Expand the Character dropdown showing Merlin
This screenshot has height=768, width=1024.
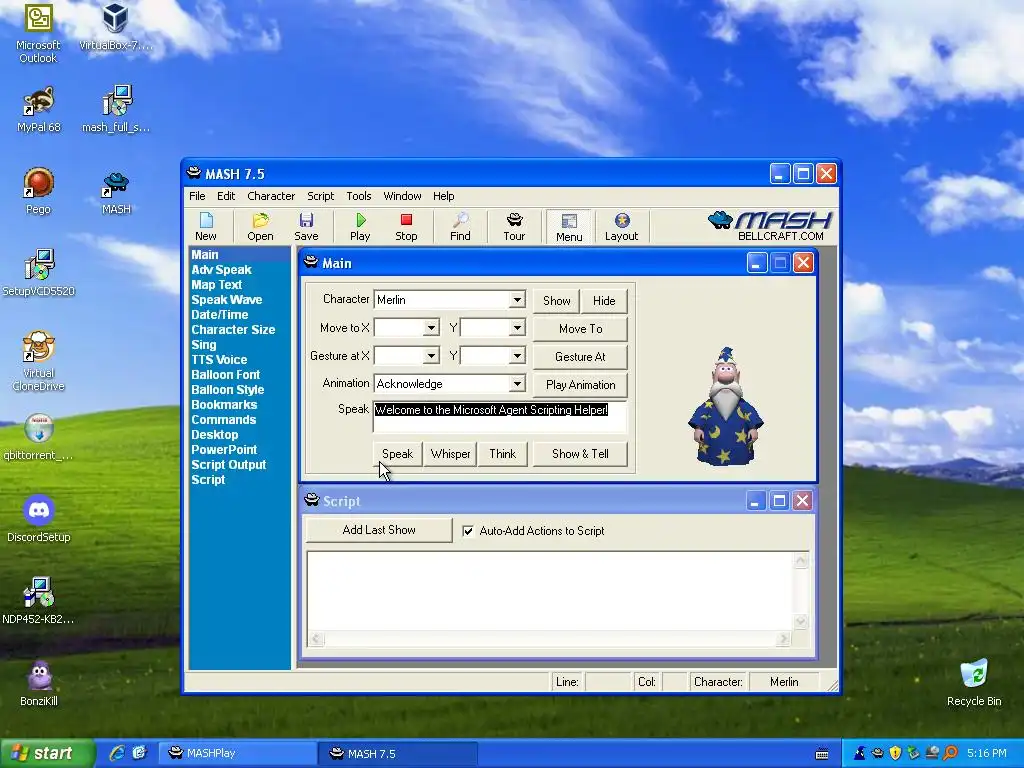point(517,300)
